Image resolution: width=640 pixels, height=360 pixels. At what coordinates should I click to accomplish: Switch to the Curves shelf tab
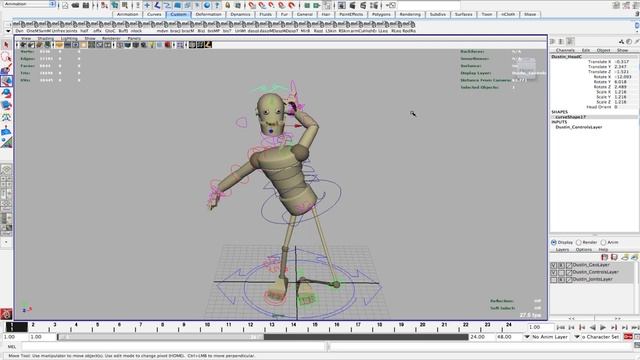point(154,14)
